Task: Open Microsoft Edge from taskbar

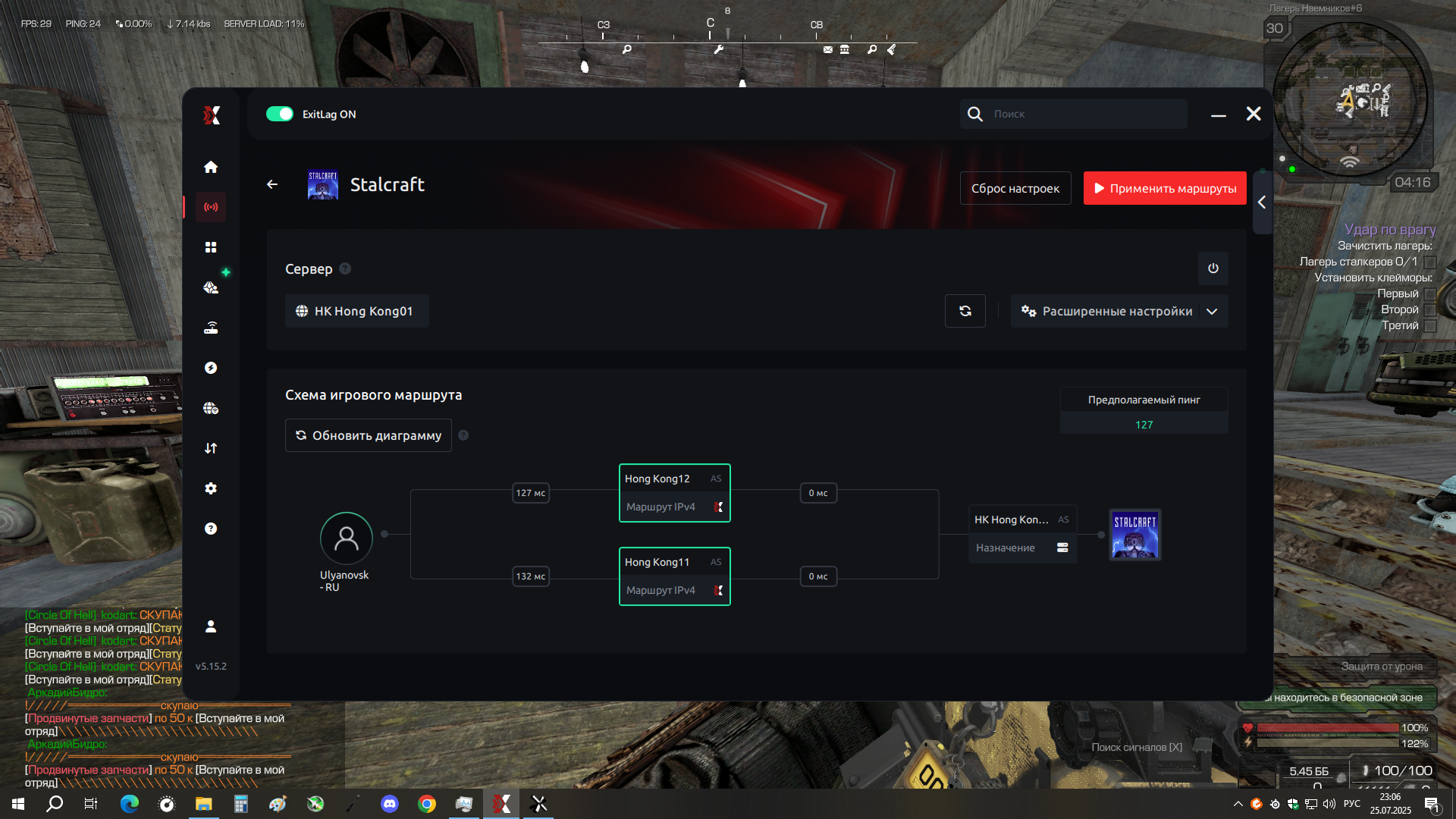Action: [129, 804]
